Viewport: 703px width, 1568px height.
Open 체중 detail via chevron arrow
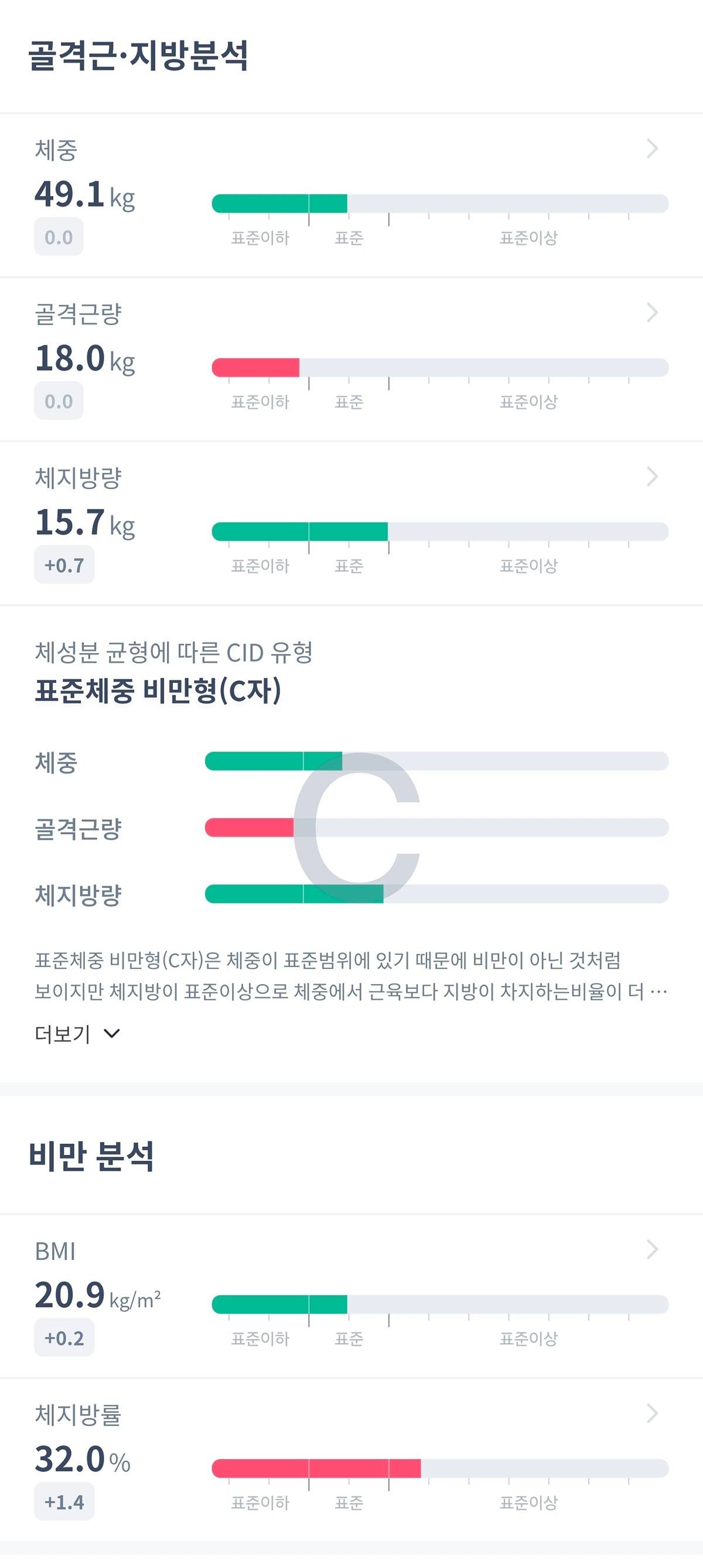(652, 149)
